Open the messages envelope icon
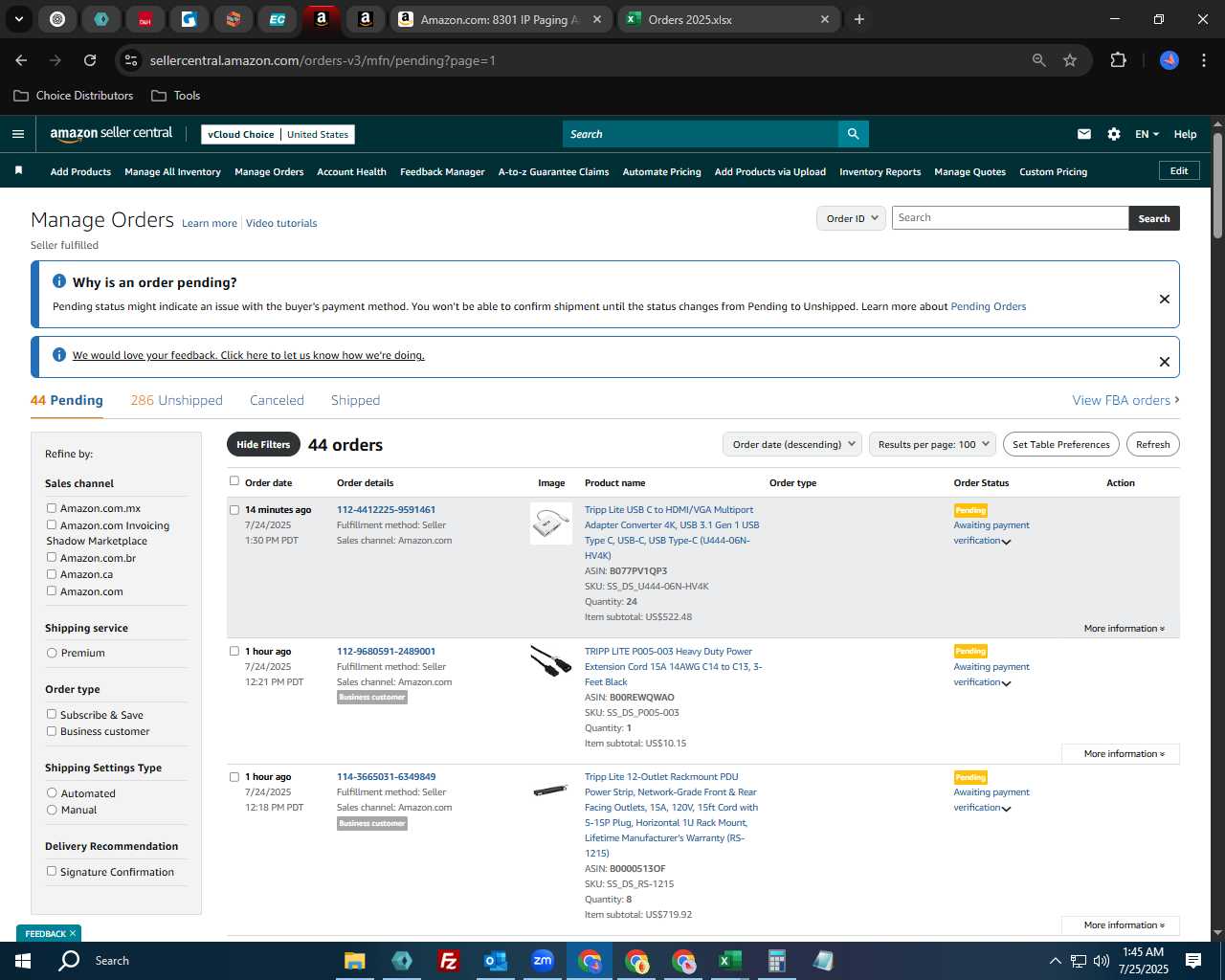The height and width of the screenshot is (980, 1225). pos(1084,134)
